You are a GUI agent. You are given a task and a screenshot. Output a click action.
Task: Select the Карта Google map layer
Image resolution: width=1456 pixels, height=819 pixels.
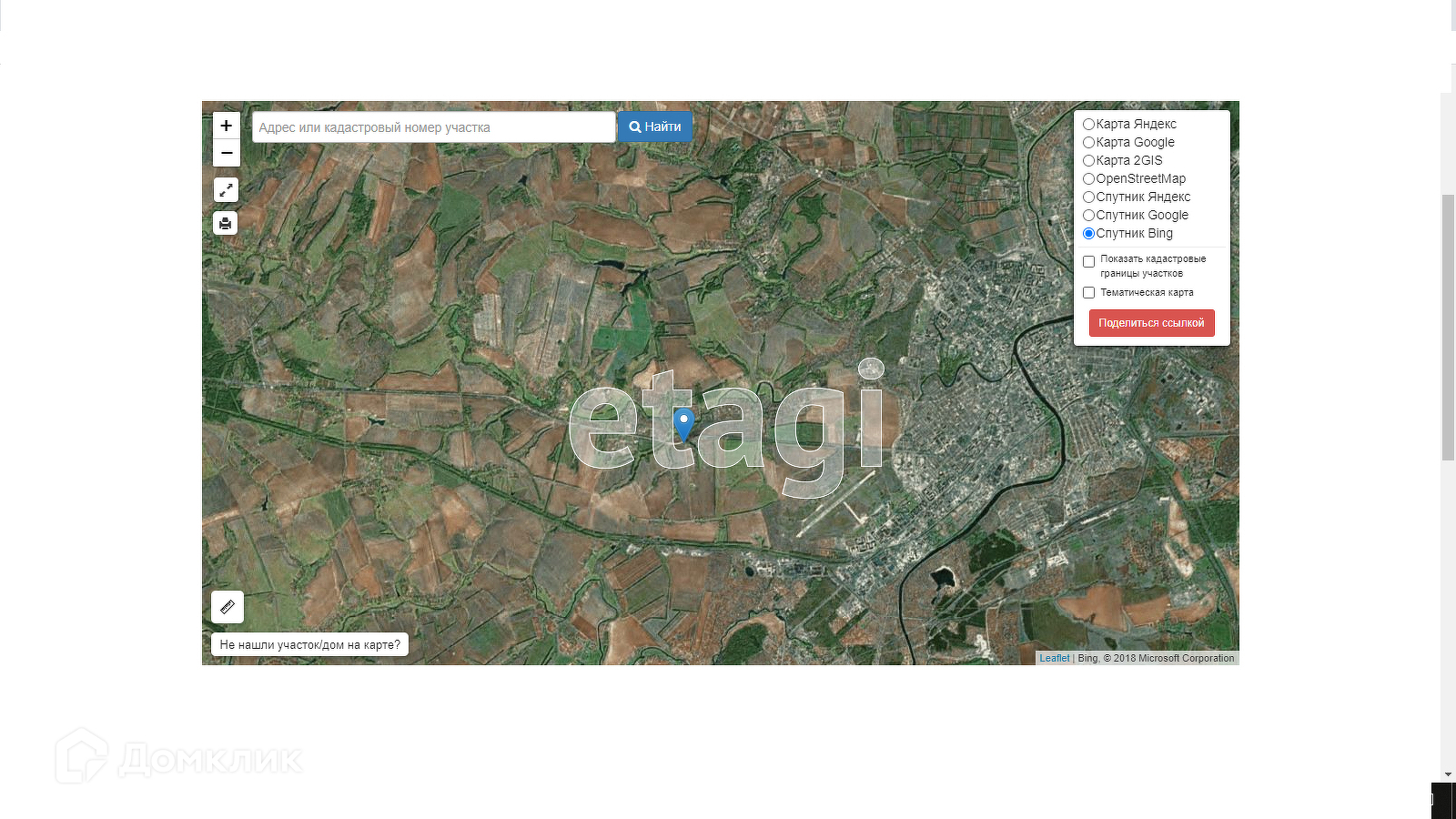pos(1088,143)
